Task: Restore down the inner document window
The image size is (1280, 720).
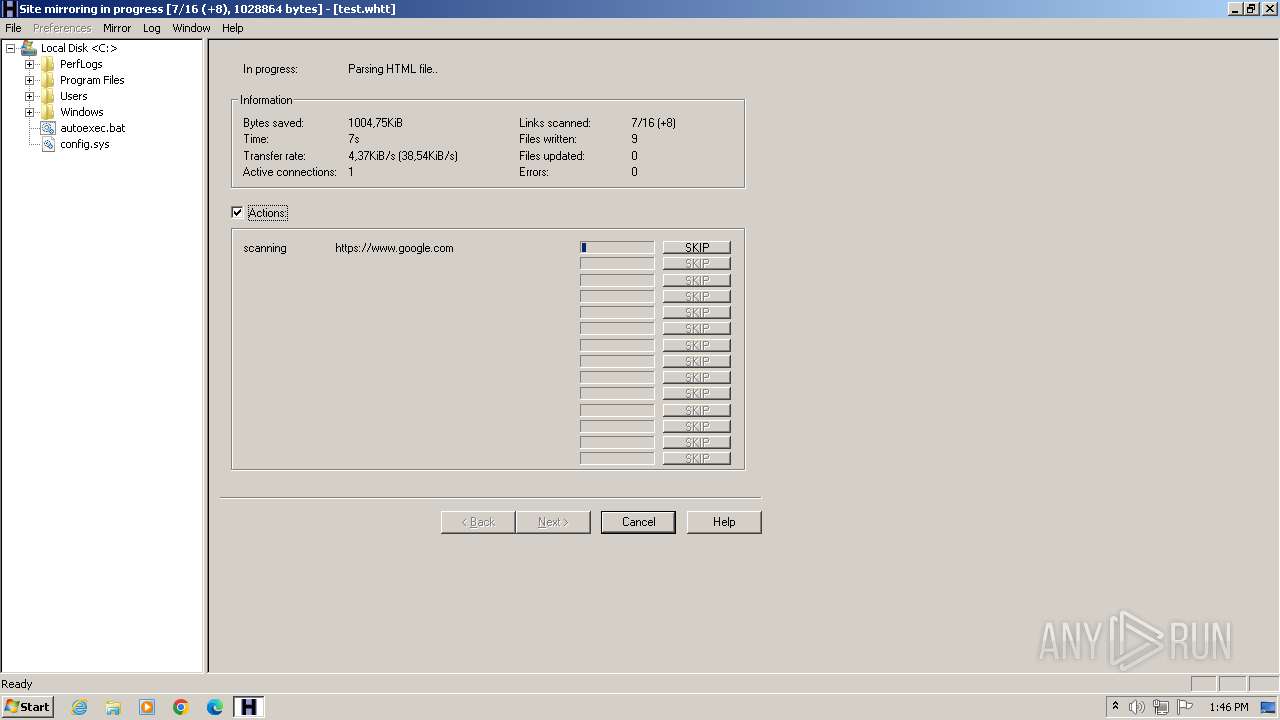Action: (x=1251, y=8)
